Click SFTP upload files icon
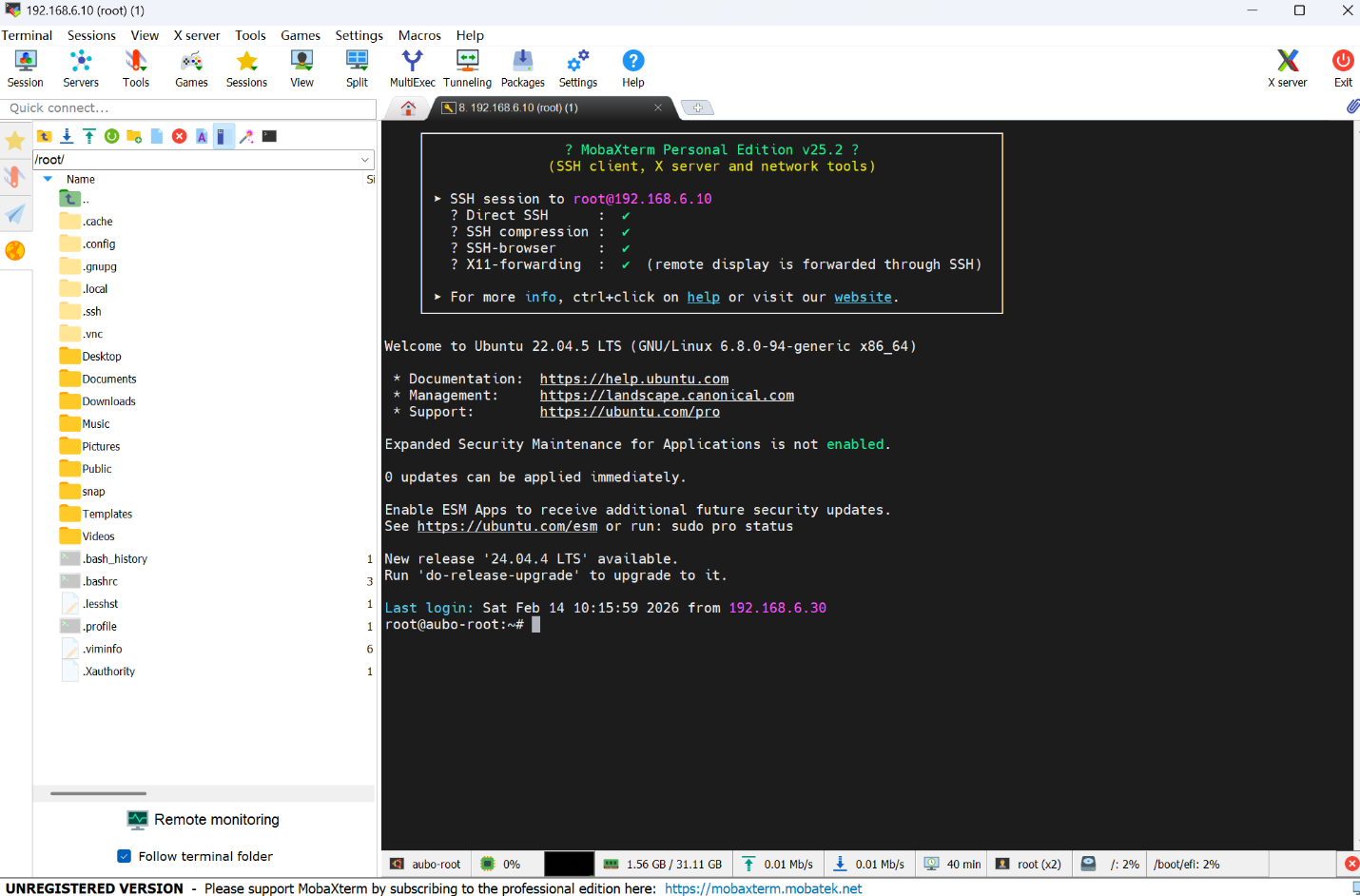 tap(88, 136)
